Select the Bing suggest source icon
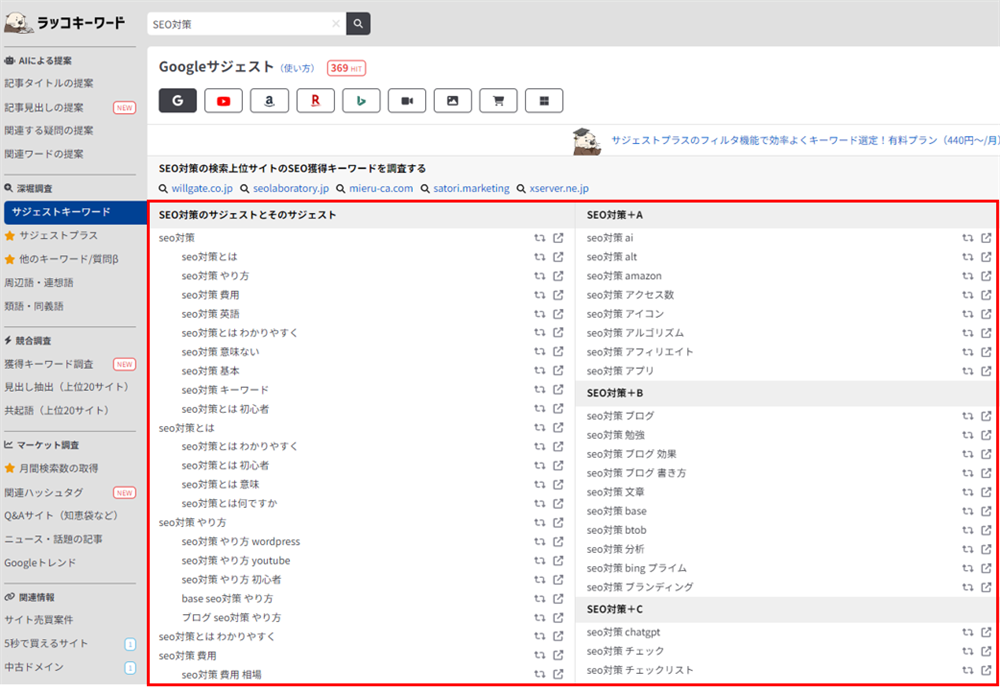The width and height of the screenshot is (1000, 692). tap(361, 101)
